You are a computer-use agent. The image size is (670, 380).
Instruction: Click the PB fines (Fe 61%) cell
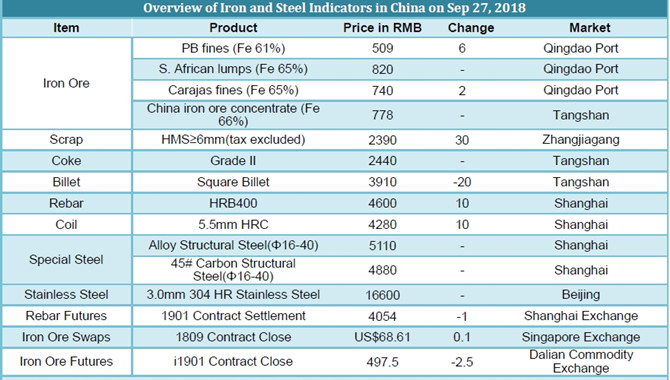click(x=233, y=48)
